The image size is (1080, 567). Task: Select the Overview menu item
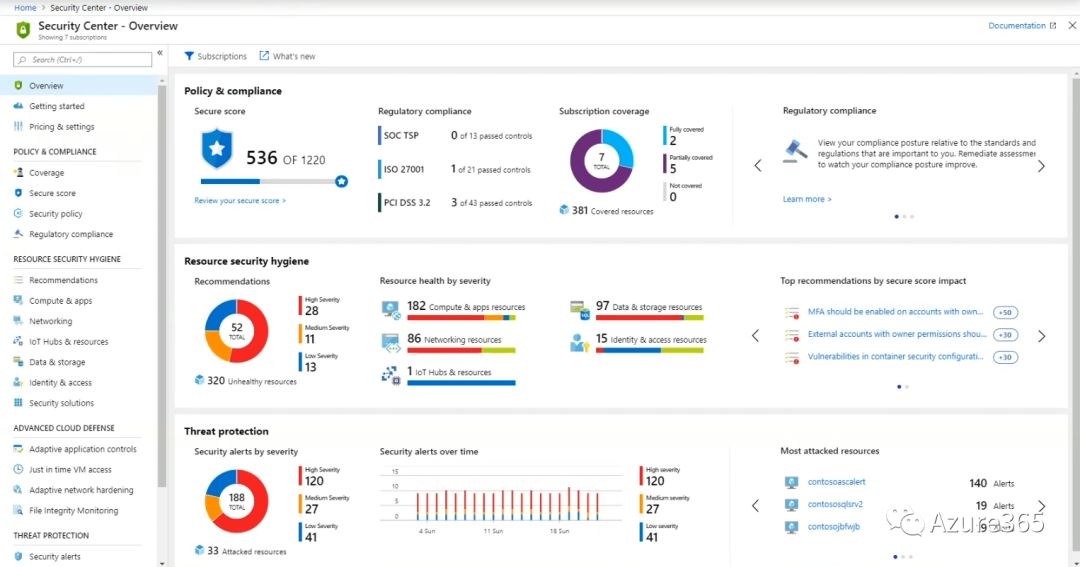(46, 86)
